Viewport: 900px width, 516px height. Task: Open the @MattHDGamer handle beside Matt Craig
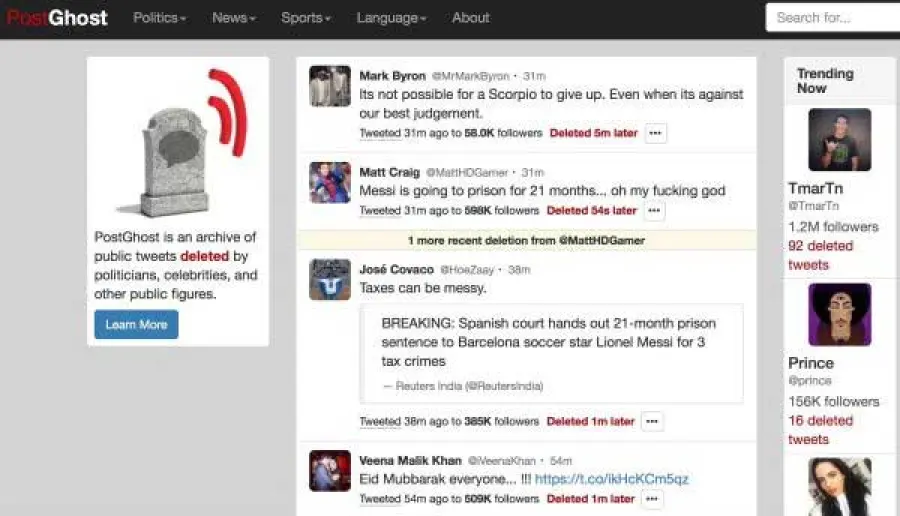click(467, 172)
